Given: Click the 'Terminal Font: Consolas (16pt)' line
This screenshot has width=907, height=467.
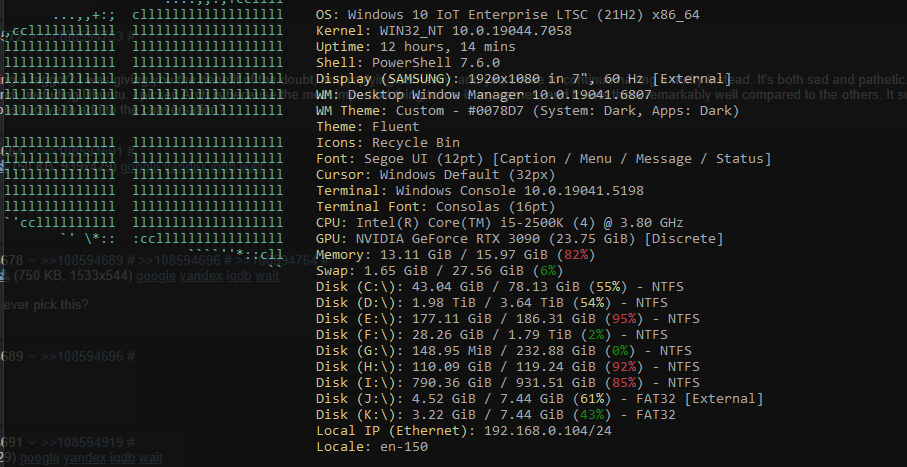Looking at the screenshot, I should tap(436, 207).
